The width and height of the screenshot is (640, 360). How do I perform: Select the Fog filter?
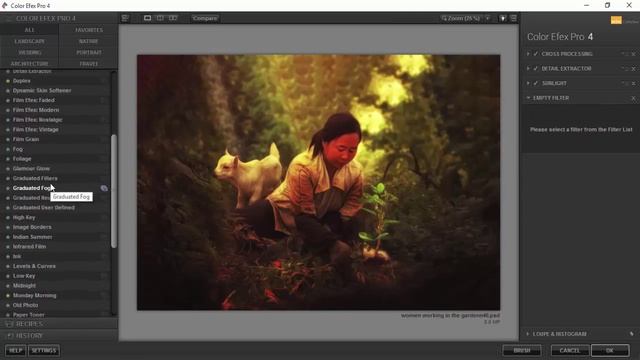18,149
